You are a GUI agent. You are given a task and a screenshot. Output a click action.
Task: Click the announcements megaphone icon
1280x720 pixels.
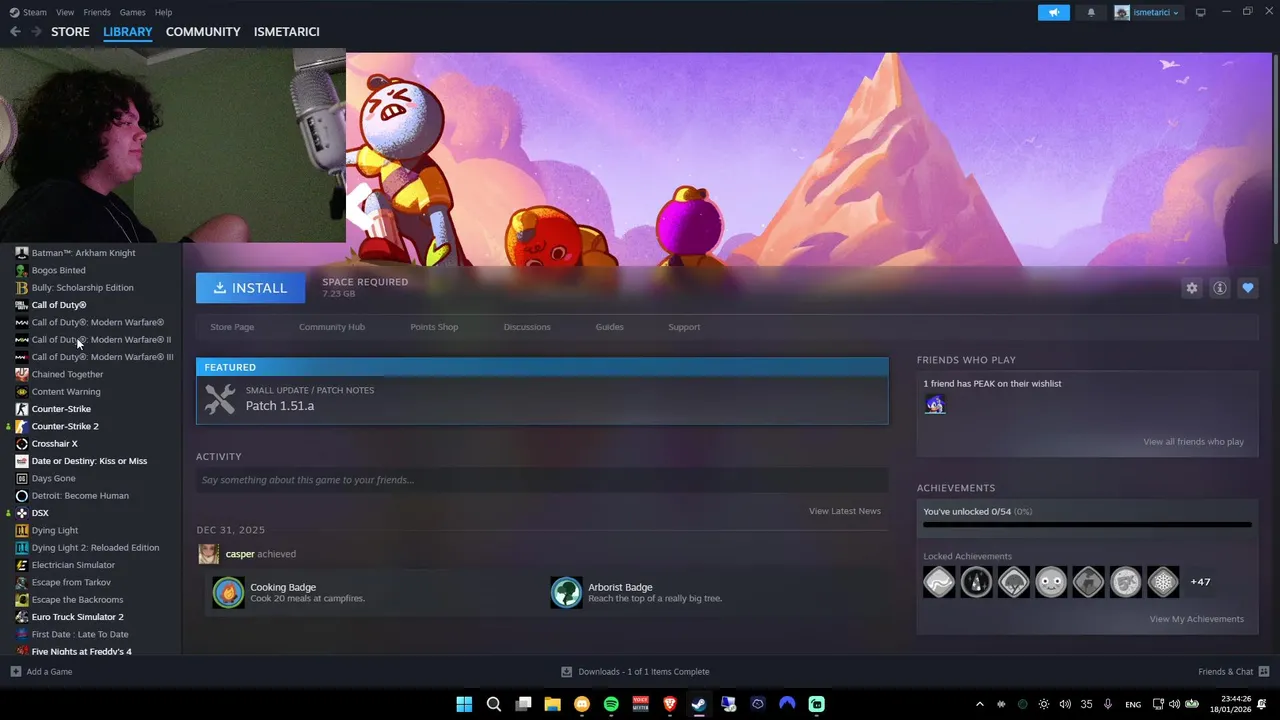coord(1053,12)
